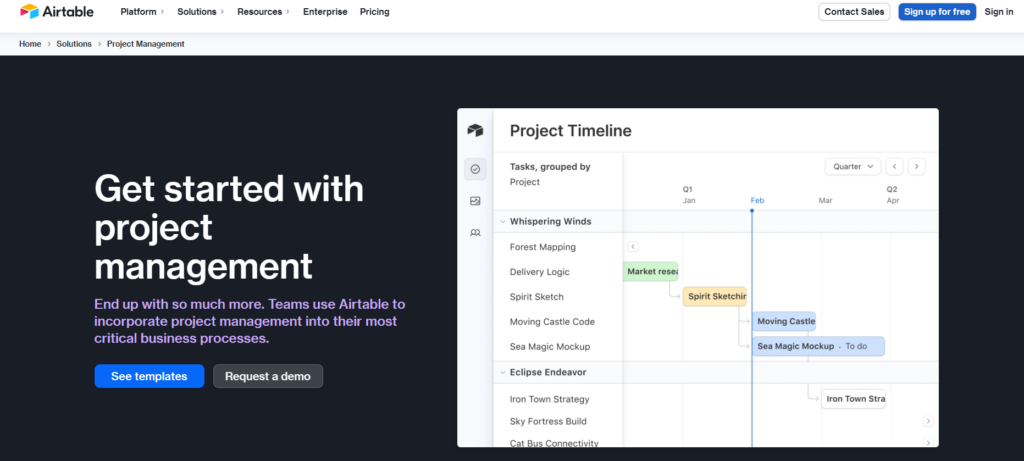Click Sign up for free button

936,12
